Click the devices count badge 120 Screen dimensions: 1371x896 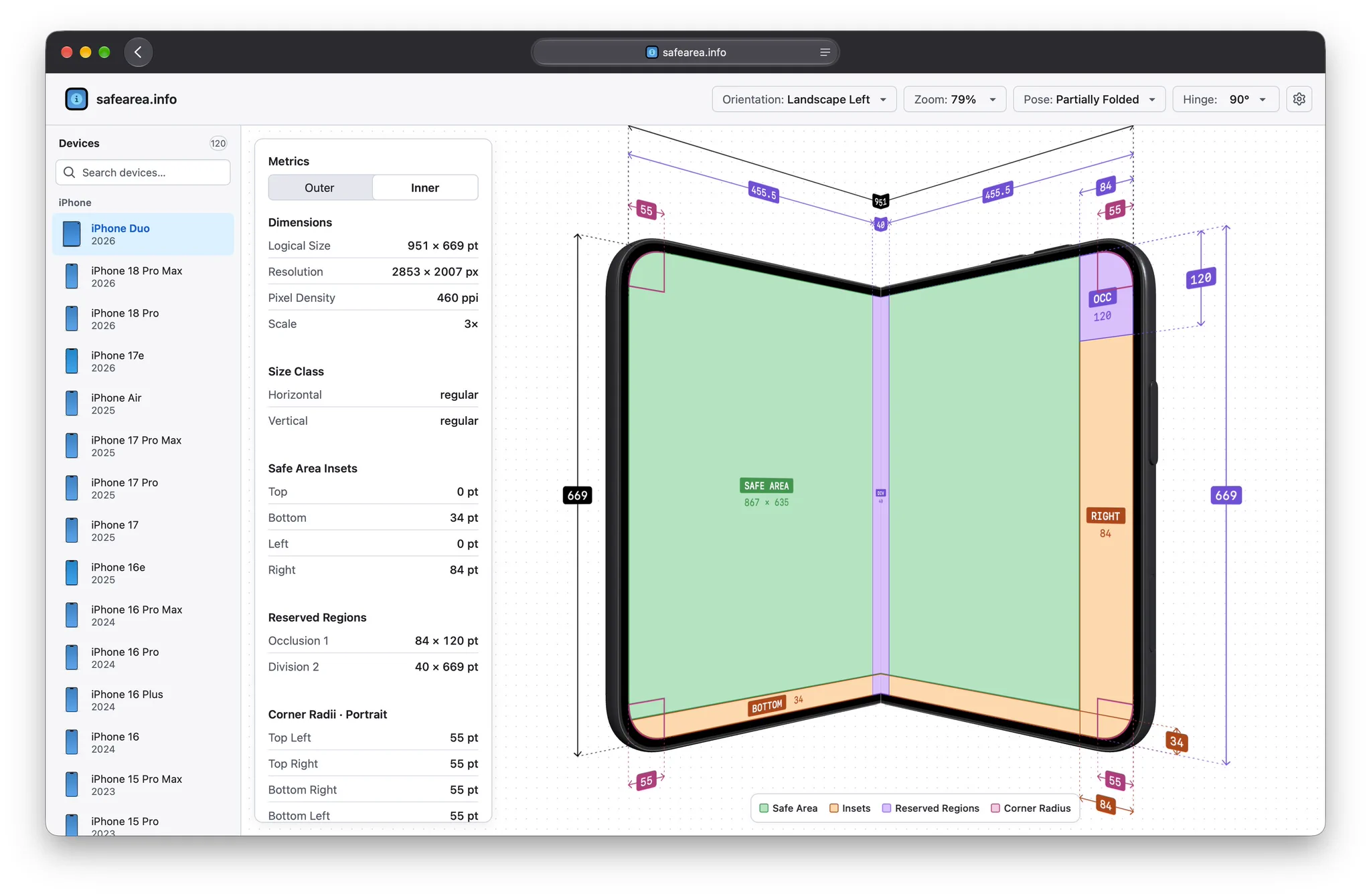click(x=218, y=143)
